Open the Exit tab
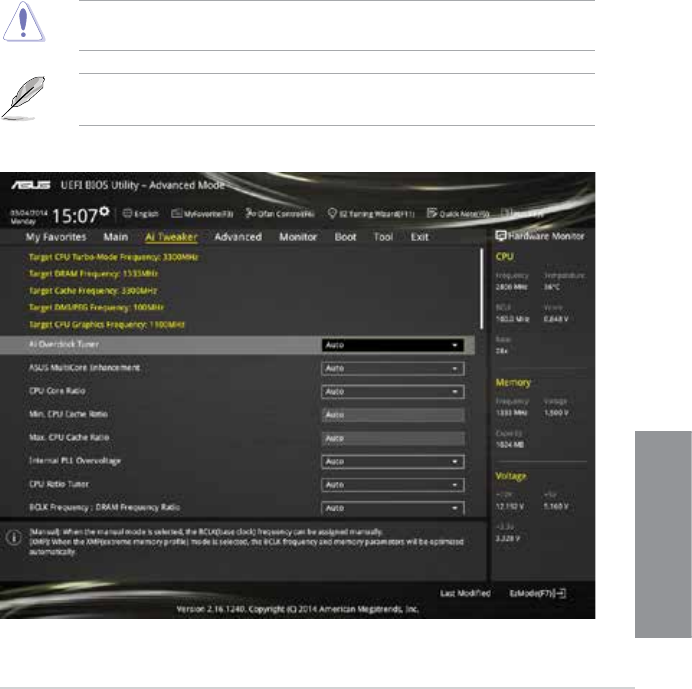The height and width of the screenshot is (689, 692). click(x=419, y=237)
